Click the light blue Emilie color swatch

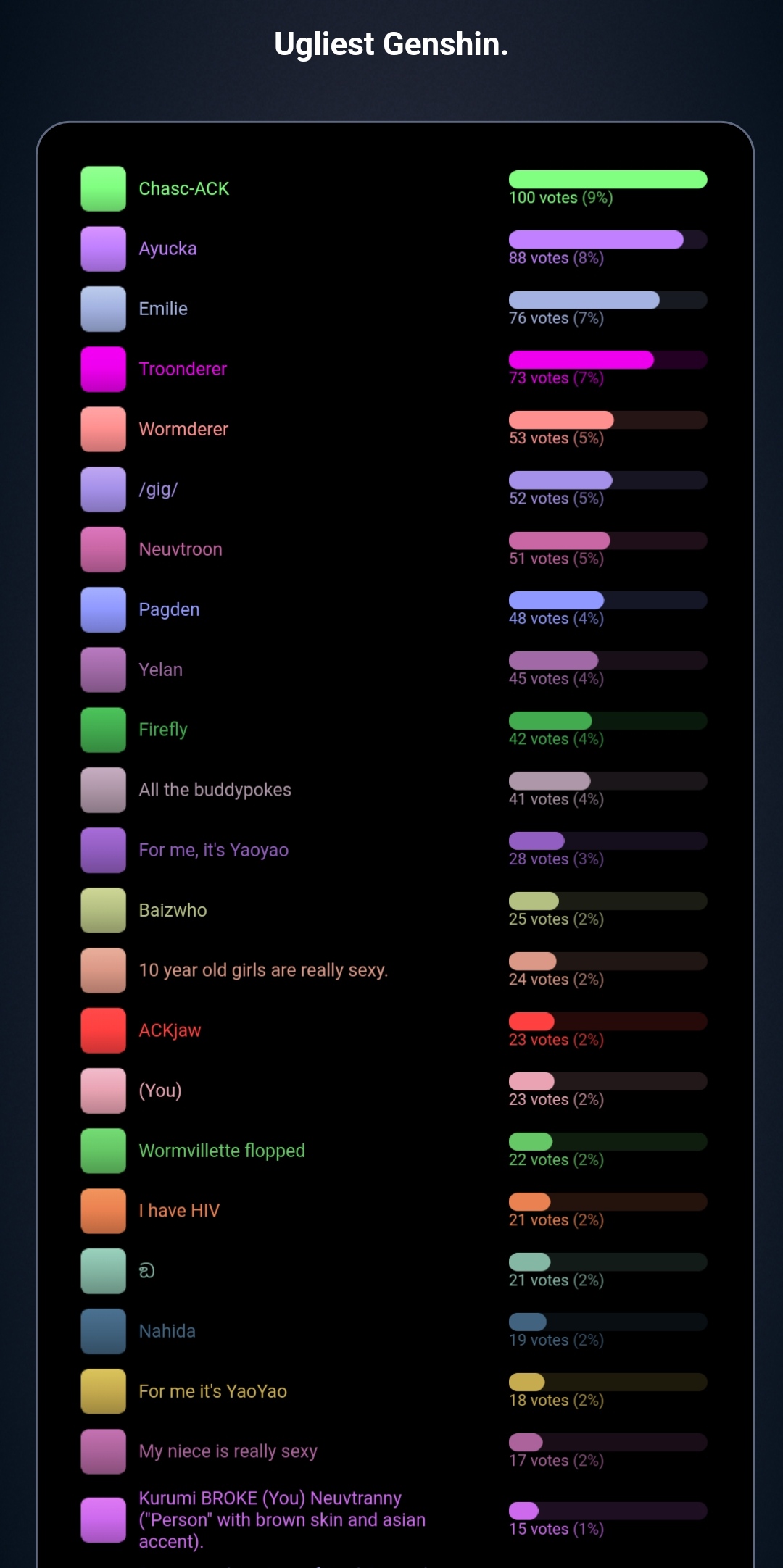(x=103, y=309)
